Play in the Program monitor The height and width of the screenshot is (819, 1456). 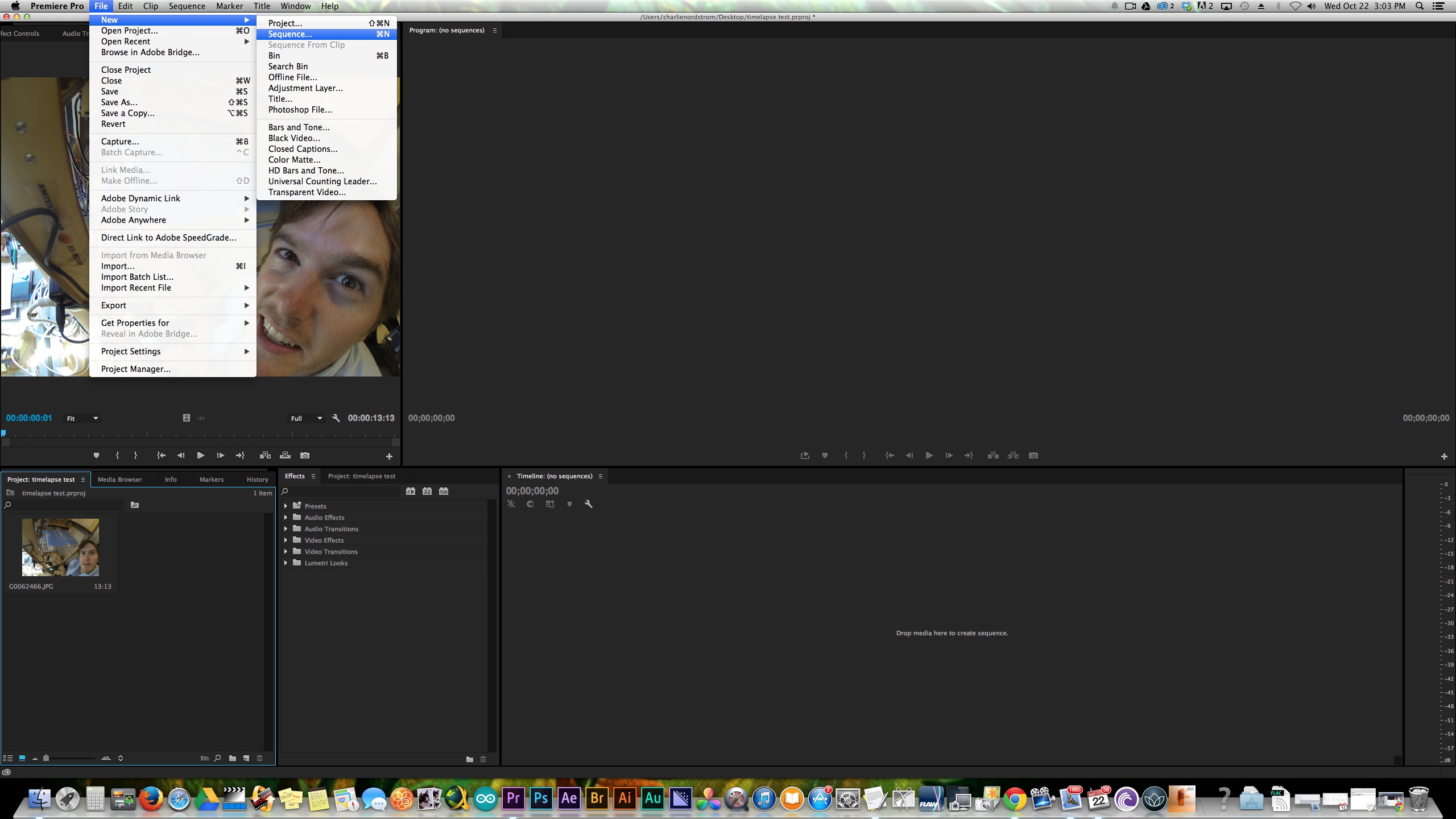pos(929,456)
